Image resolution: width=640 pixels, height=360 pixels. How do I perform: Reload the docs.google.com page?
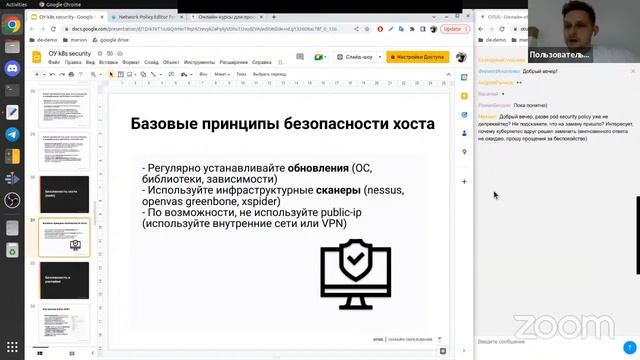coord(53,29)
